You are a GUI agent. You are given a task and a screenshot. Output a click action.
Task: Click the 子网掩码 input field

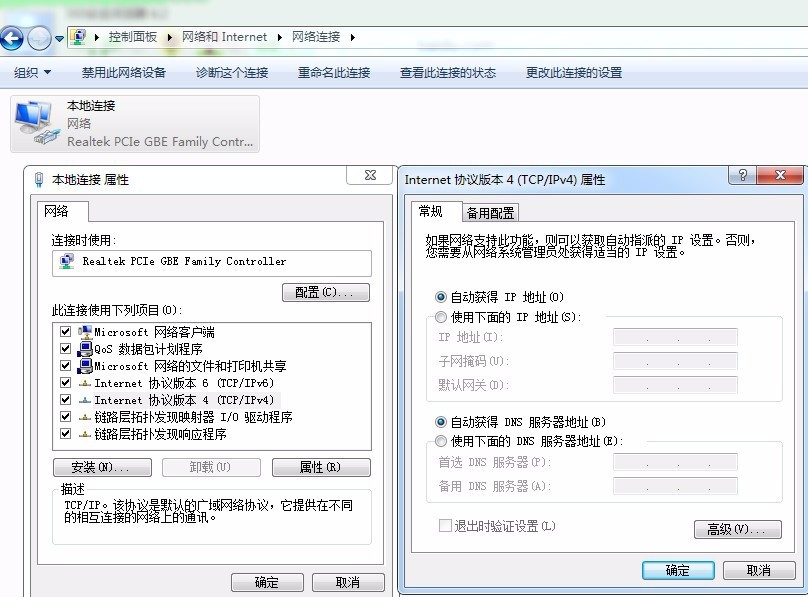tap(675, 361)
